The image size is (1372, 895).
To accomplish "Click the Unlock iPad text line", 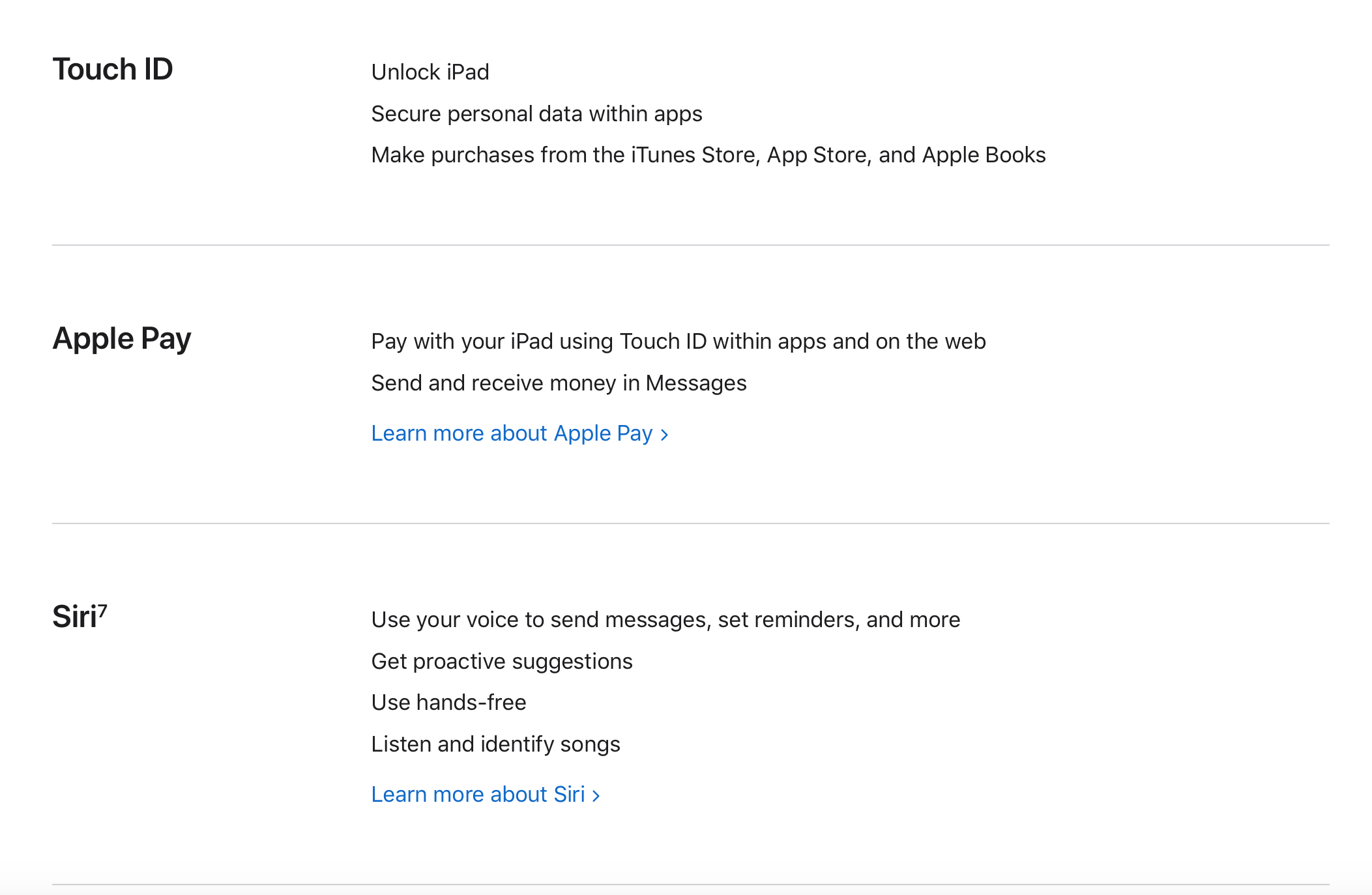I will pos(430,72).
